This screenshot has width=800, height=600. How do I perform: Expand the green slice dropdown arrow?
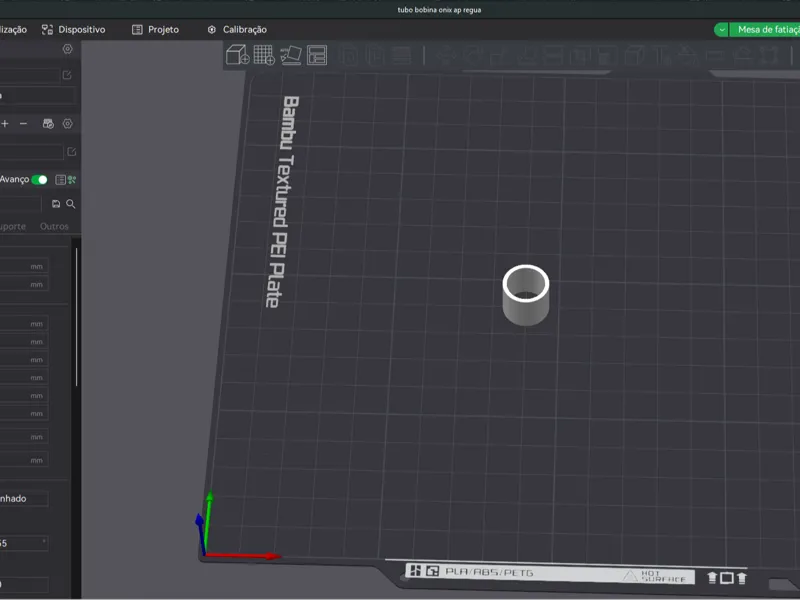click(x=721, y=30)
